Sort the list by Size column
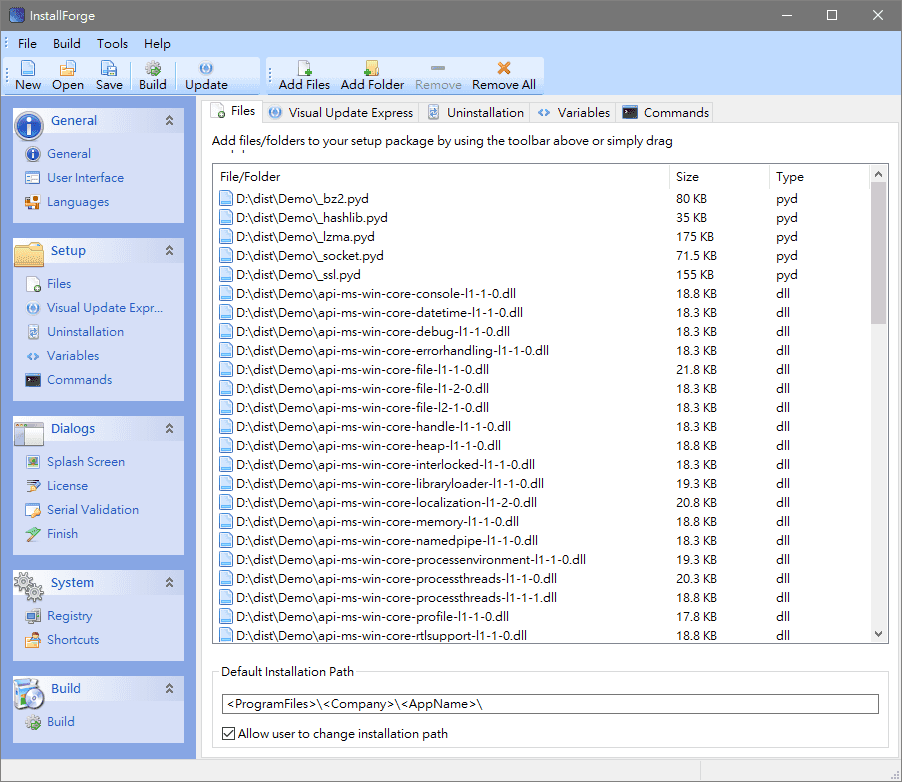Viewport: 902px width, 782px height. (719, 177)
